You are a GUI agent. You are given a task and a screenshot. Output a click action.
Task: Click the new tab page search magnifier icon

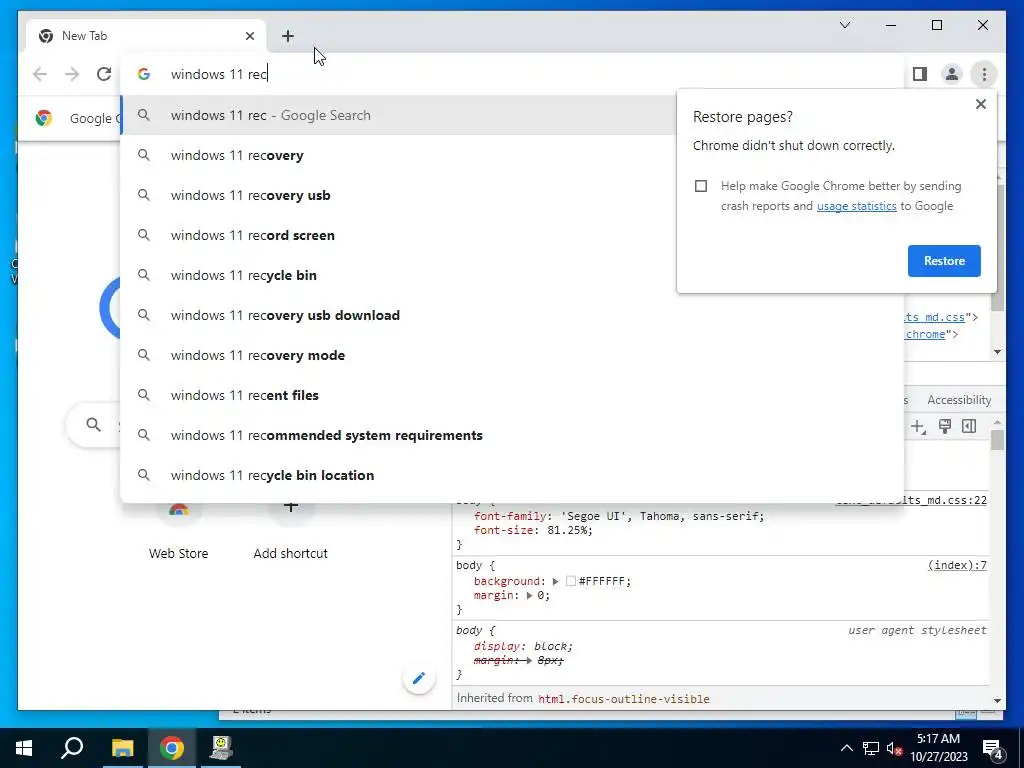click(x=93, y=425)
